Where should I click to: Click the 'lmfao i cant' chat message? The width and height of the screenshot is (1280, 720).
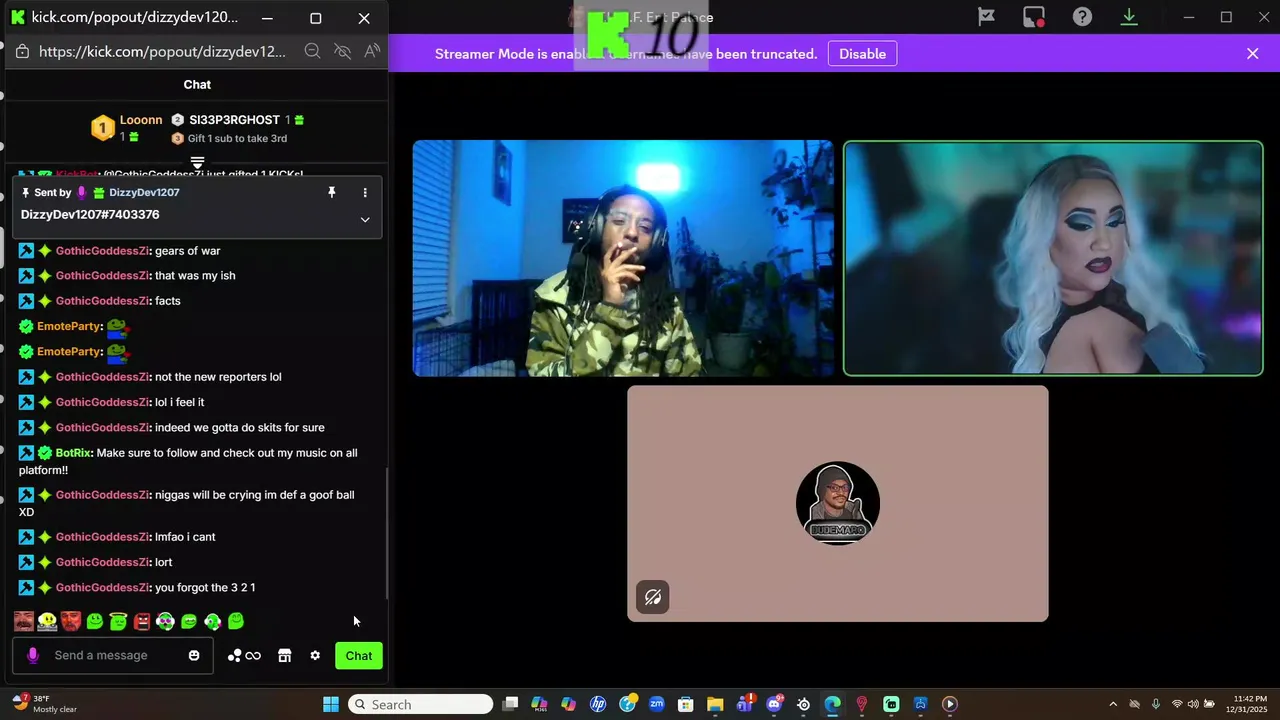click(185, 537)
